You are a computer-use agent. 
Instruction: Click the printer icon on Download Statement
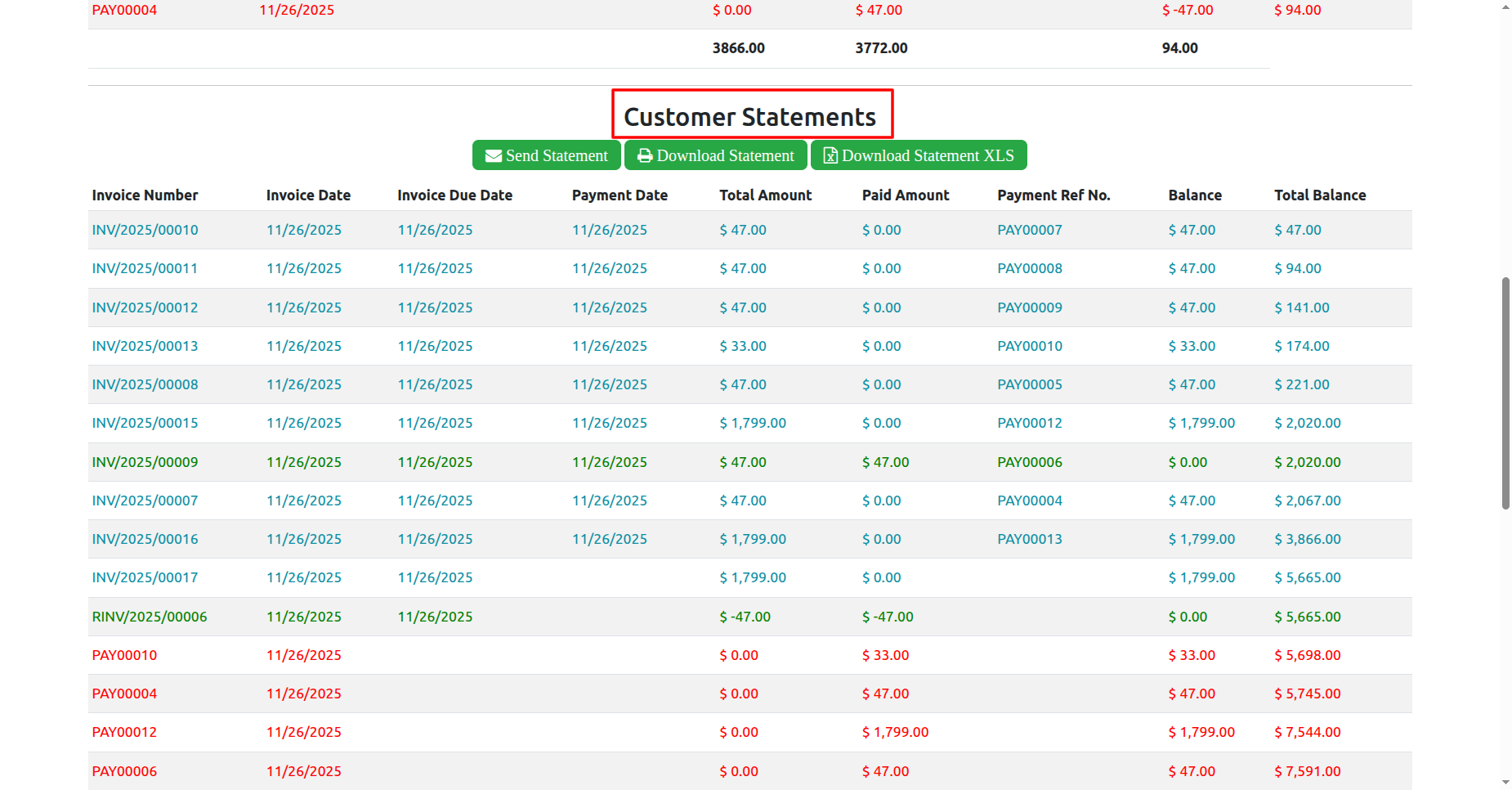645,156
